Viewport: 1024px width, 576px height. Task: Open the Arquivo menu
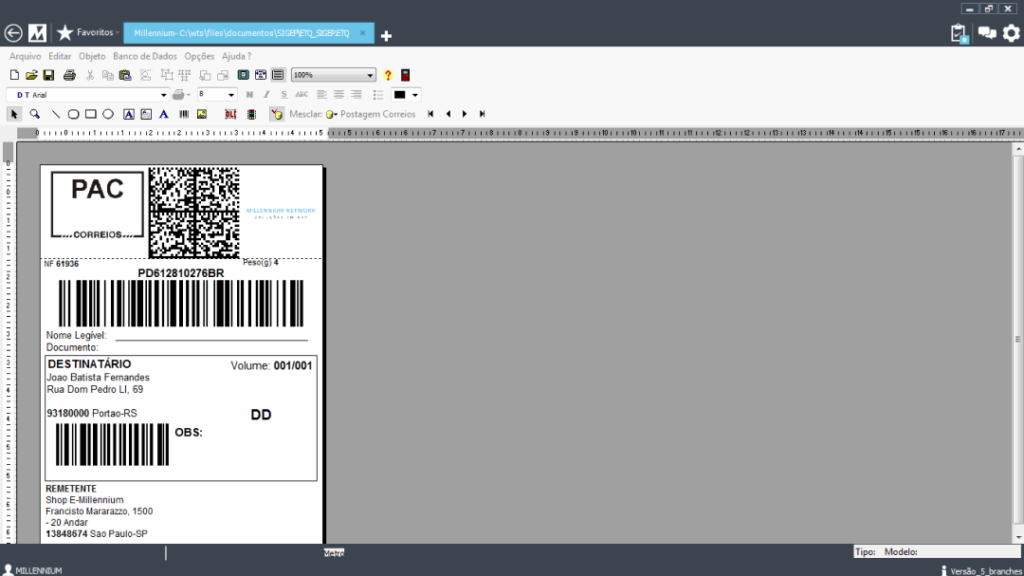tap(25, 56)
